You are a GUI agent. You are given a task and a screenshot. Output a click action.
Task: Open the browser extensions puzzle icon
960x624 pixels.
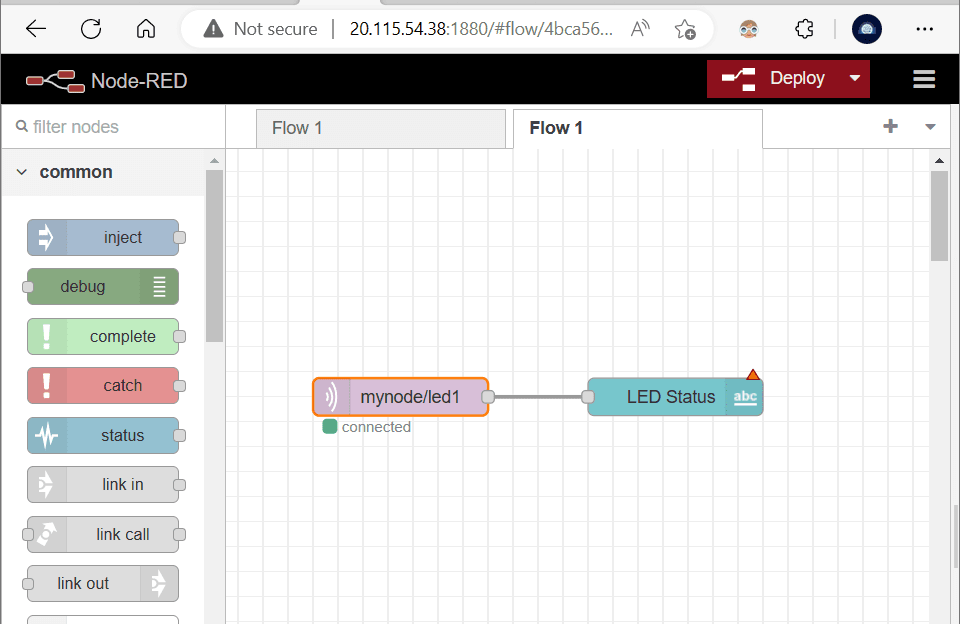(804, 29)
